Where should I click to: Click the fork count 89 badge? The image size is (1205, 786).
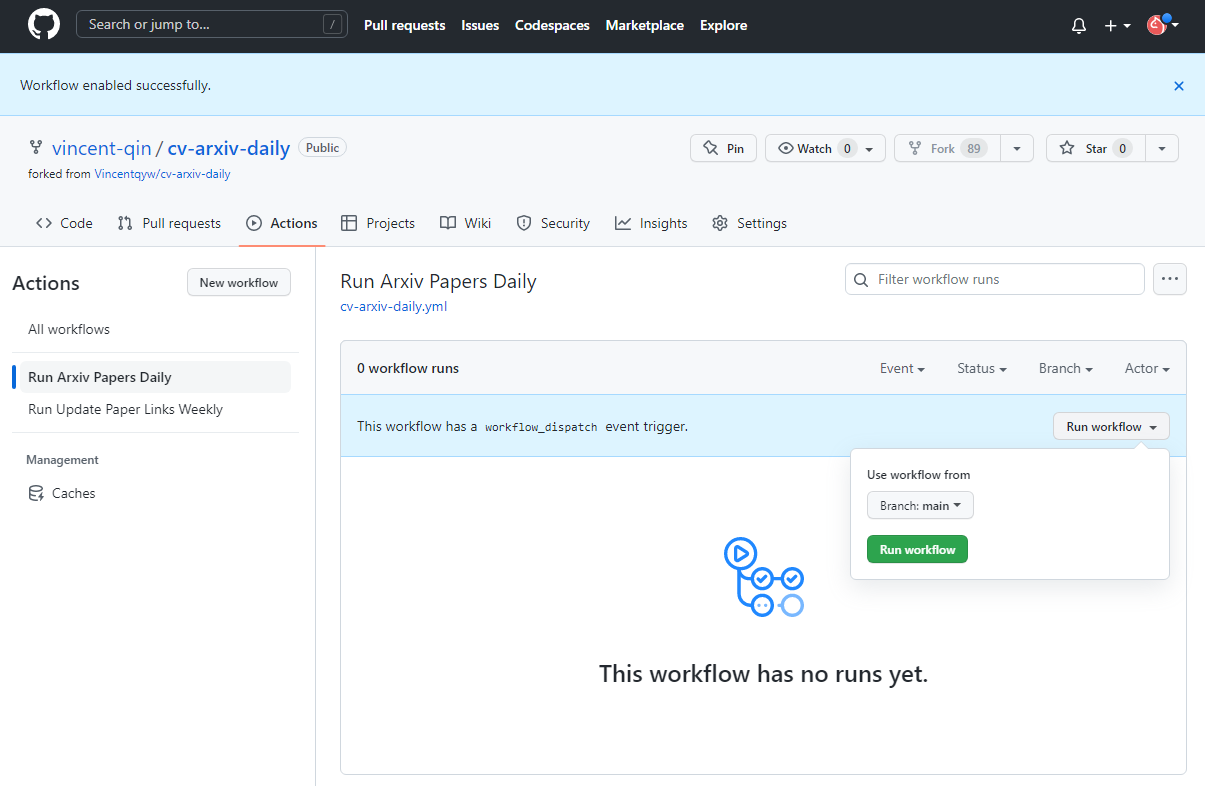974,148
